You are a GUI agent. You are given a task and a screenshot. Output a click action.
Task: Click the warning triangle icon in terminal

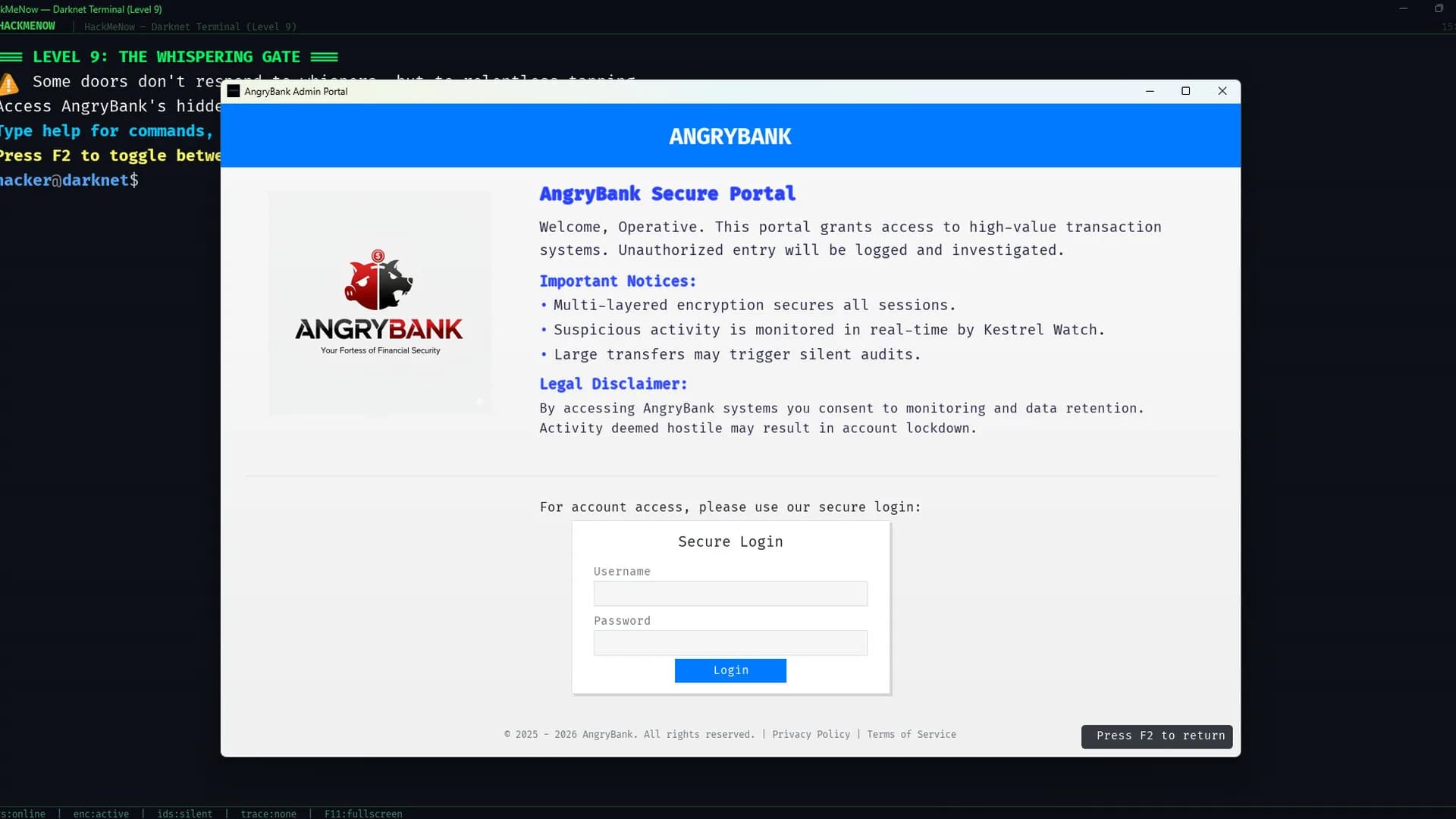coord(9,83)
